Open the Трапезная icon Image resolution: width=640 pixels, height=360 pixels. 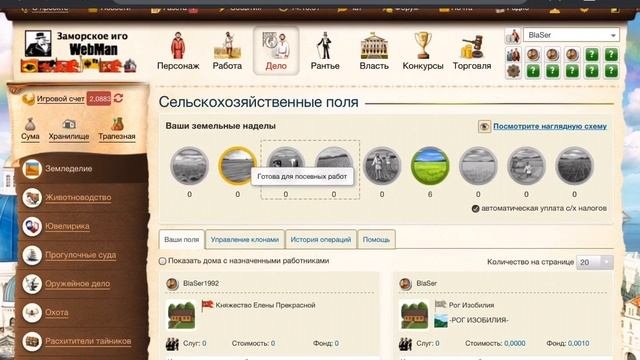pyautogui.click(x=117, y=124)
